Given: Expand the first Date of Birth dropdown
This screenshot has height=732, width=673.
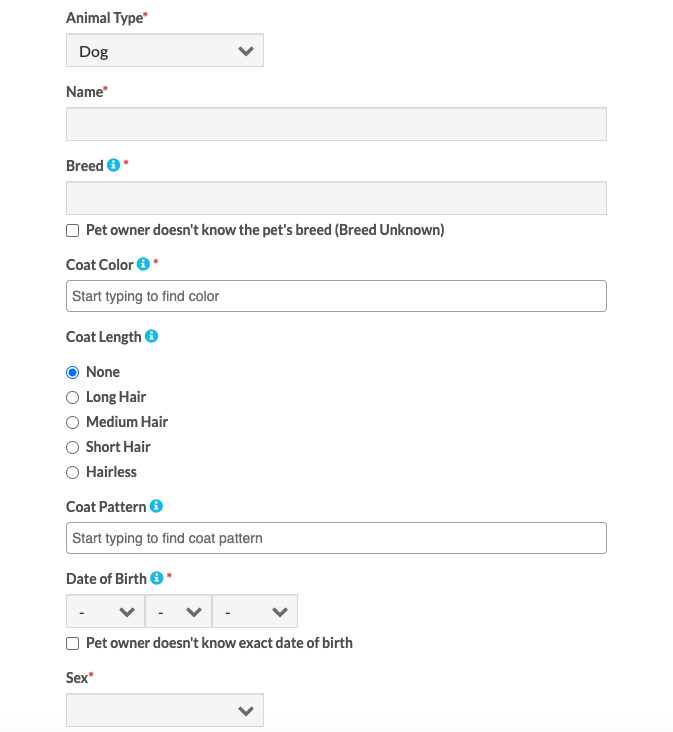Looking at the screenshot, I should (x=105, y=611).
